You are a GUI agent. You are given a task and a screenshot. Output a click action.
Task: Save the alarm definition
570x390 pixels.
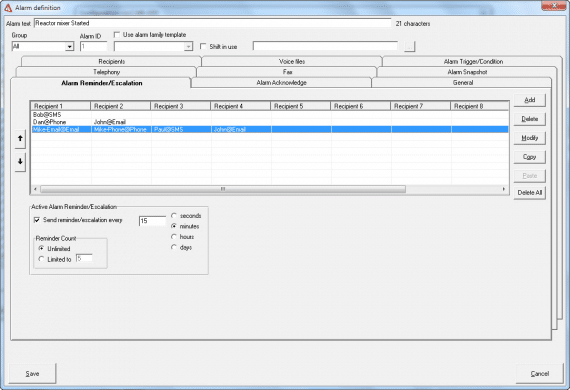coord(32,373)
